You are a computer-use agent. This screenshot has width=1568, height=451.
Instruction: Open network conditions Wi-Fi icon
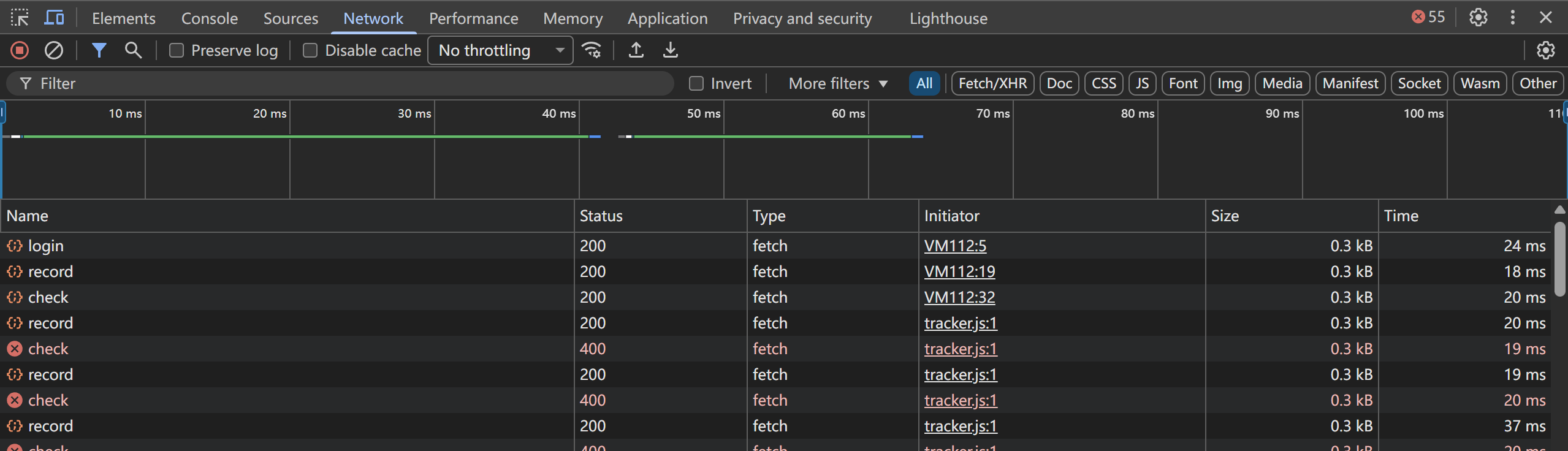tap(592, 50)
